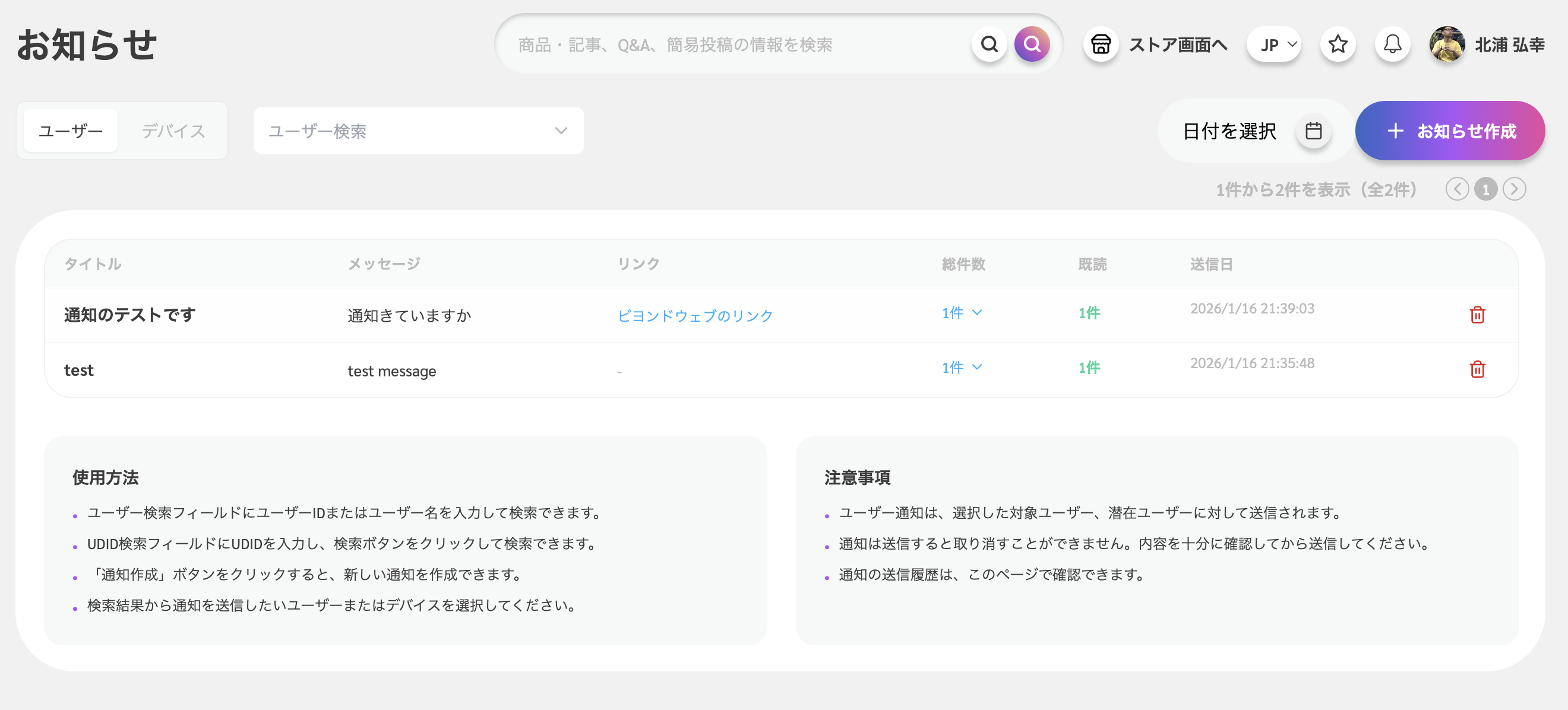Screen dimensions: 1568x710
Task: Open favorites via the star icon
Action: (x=1338, y=44)
